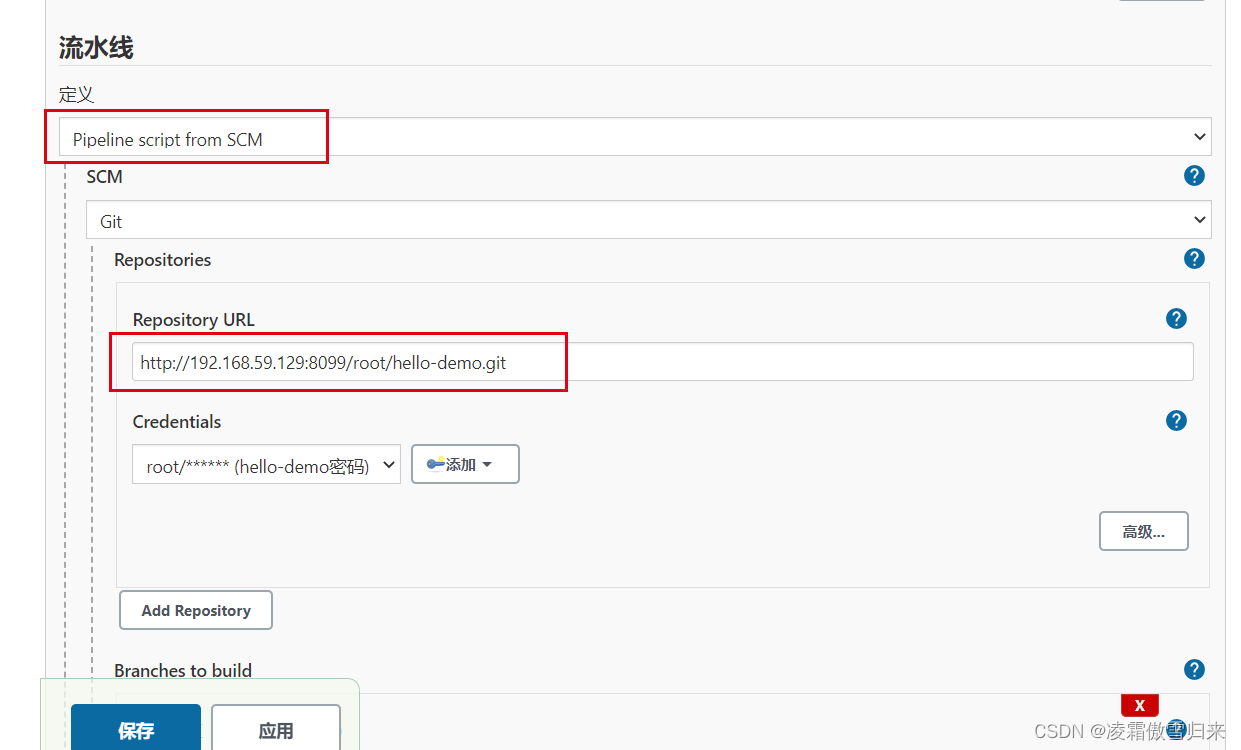Open help for the SCM setting

point(1194,176)
